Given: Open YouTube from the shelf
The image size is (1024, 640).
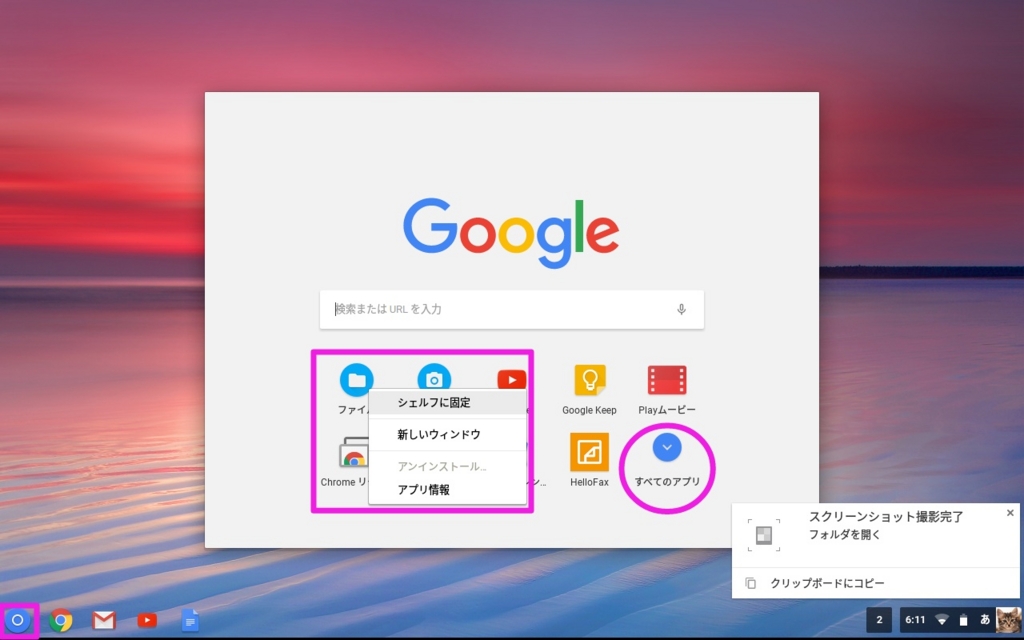Looking at the screenshot, I should 147,620.
